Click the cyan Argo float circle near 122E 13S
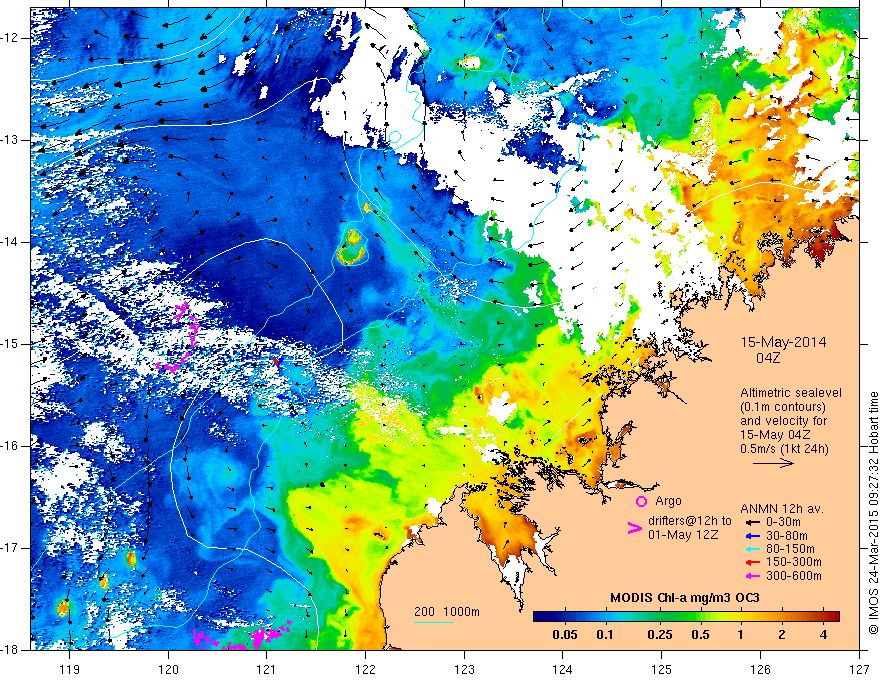 [x=395, y=137]
